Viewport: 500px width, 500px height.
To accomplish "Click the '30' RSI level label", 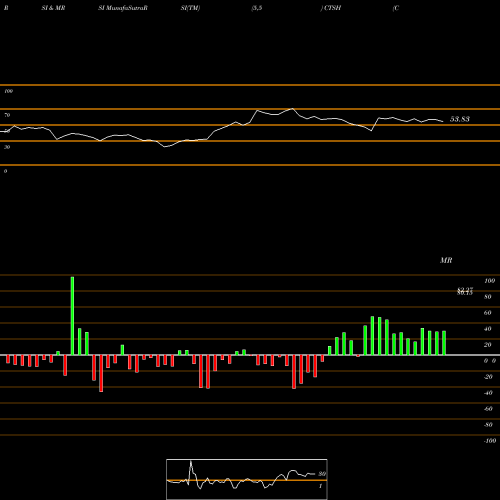I will pos(7,147).
